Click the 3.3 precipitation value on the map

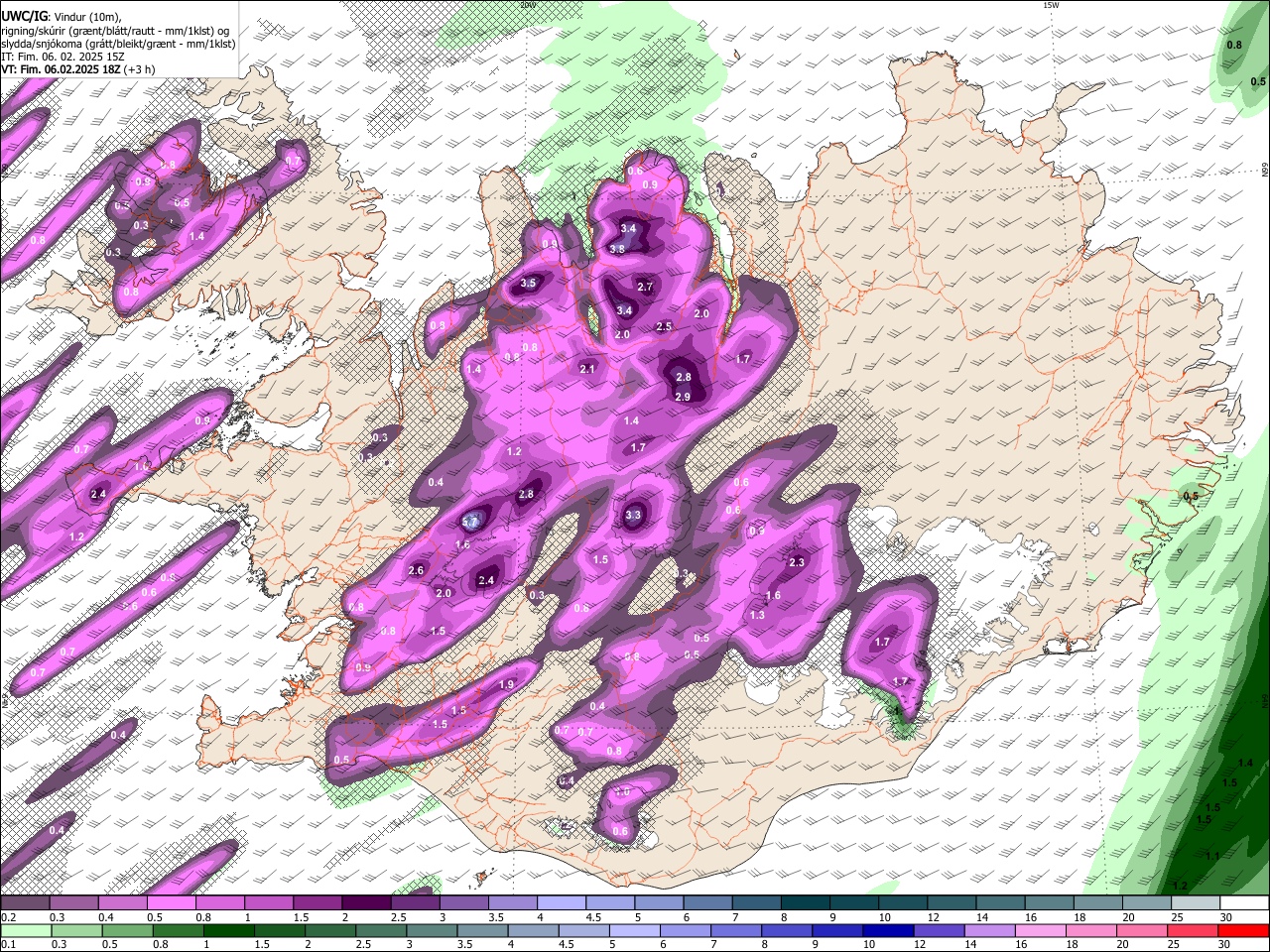(633, 515)
